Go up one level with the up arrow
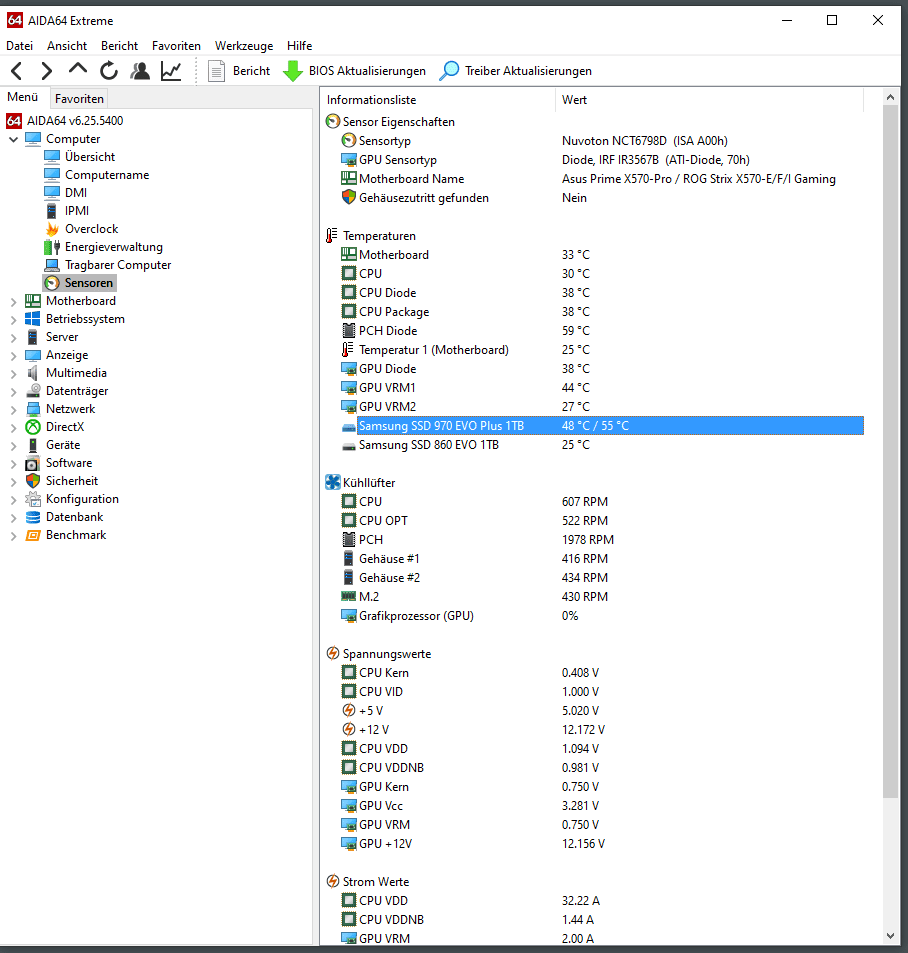908x953 pixels. click(78, 70)
